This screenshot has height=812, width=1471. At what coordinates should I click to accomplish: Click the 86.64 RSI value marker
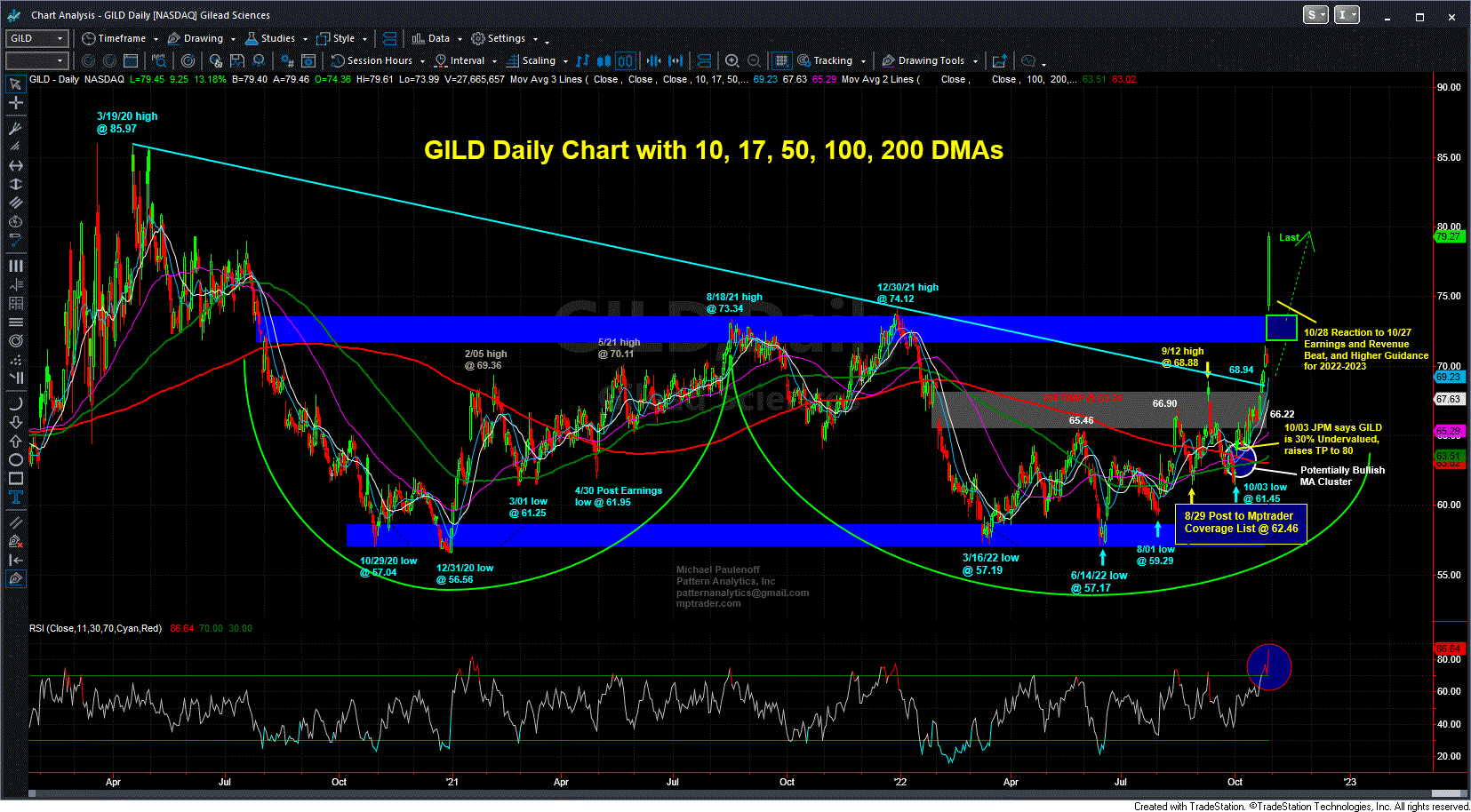click(x=1448, y=649)
